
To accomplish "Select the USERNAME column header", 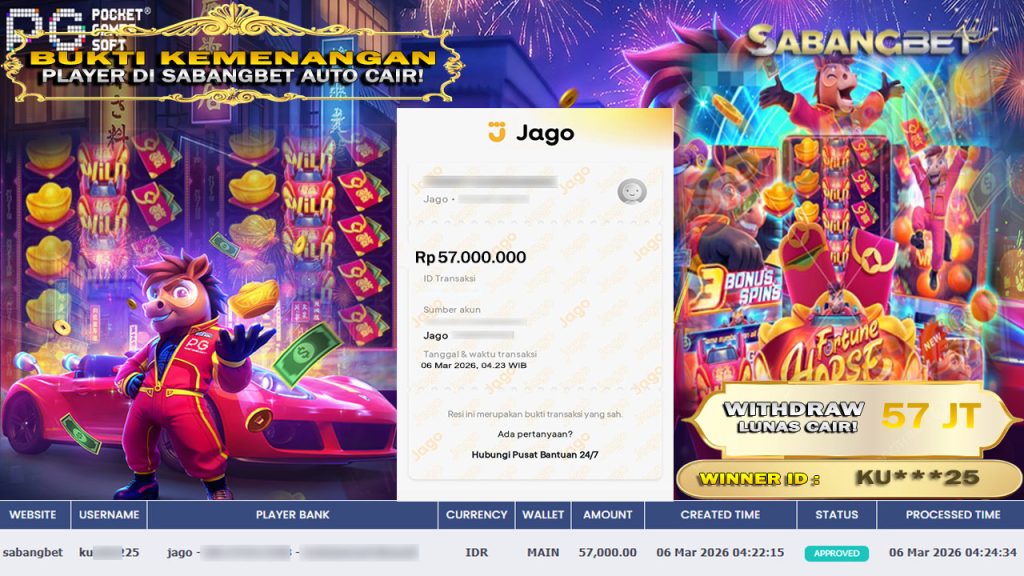I will click(109, 515).
